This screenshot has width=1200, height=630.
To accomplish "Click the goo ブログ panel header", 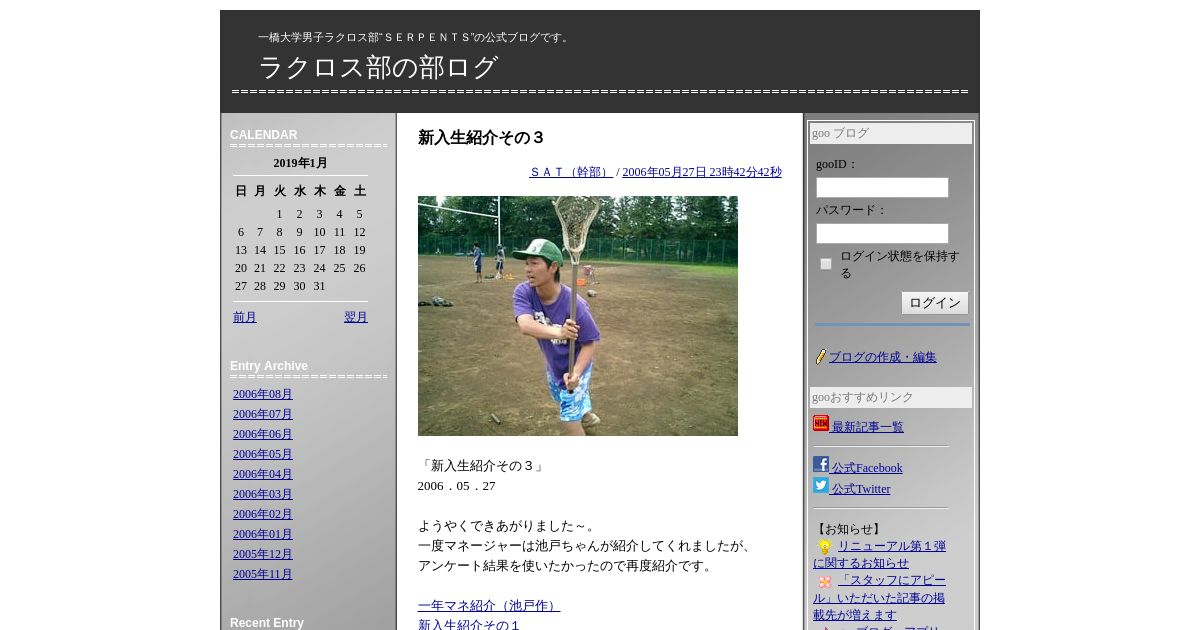I will 891,133.
